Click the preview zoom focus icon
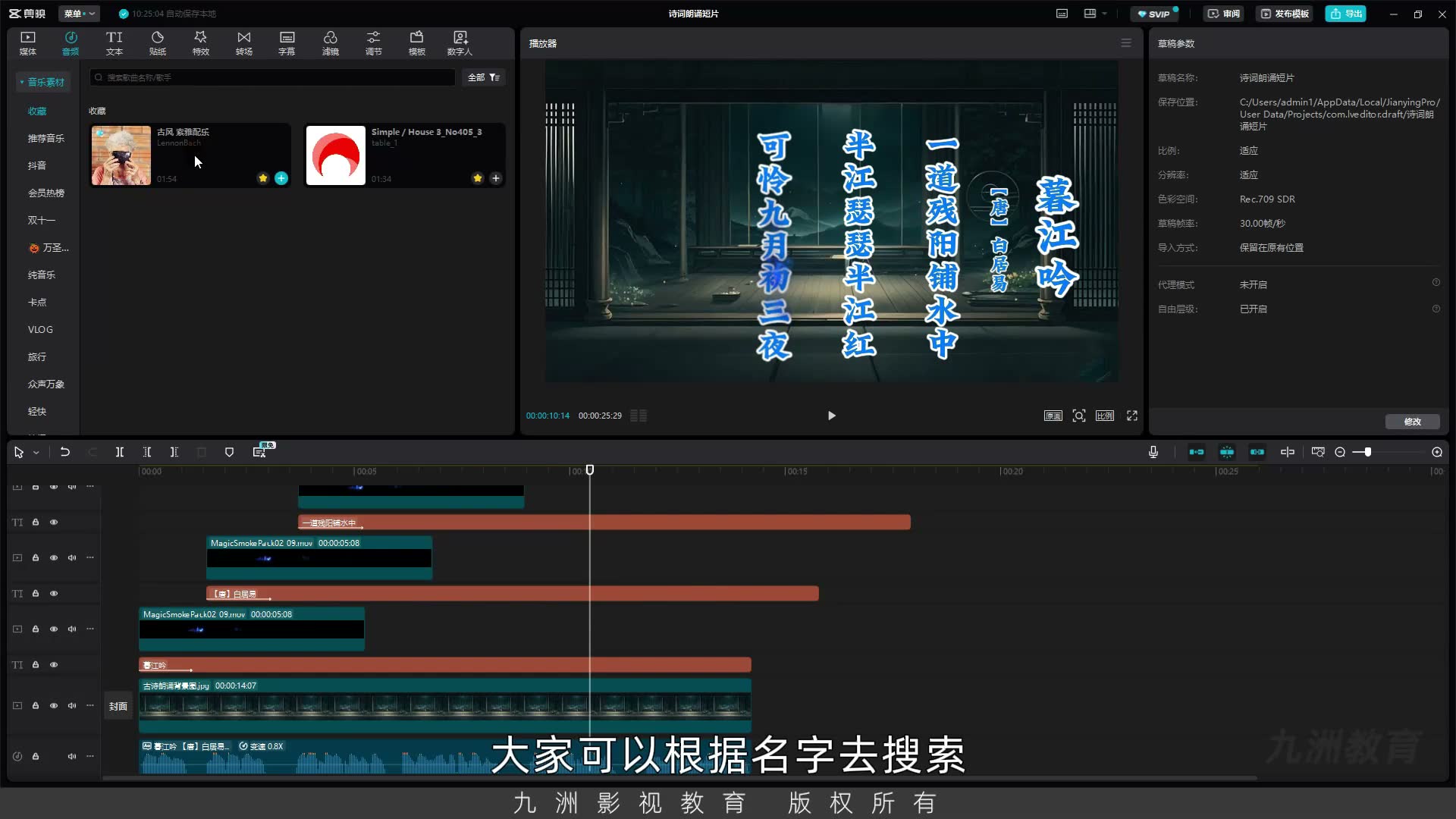The image size is (1456, 819). click(x=1079, y=416)
